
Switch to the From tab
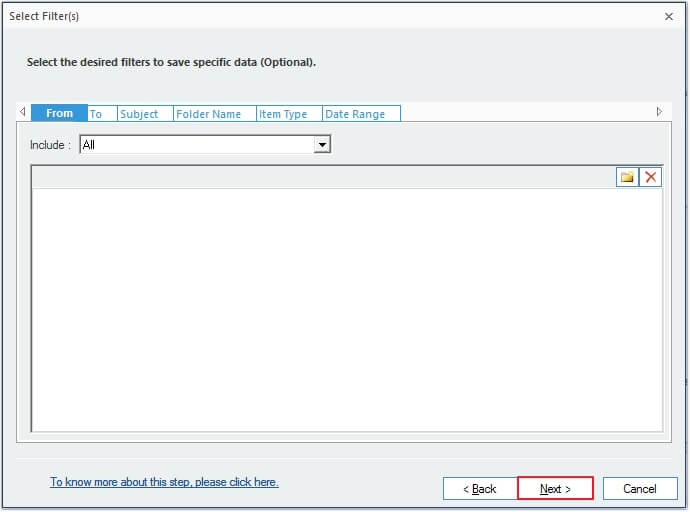click(x=59, y=114)
